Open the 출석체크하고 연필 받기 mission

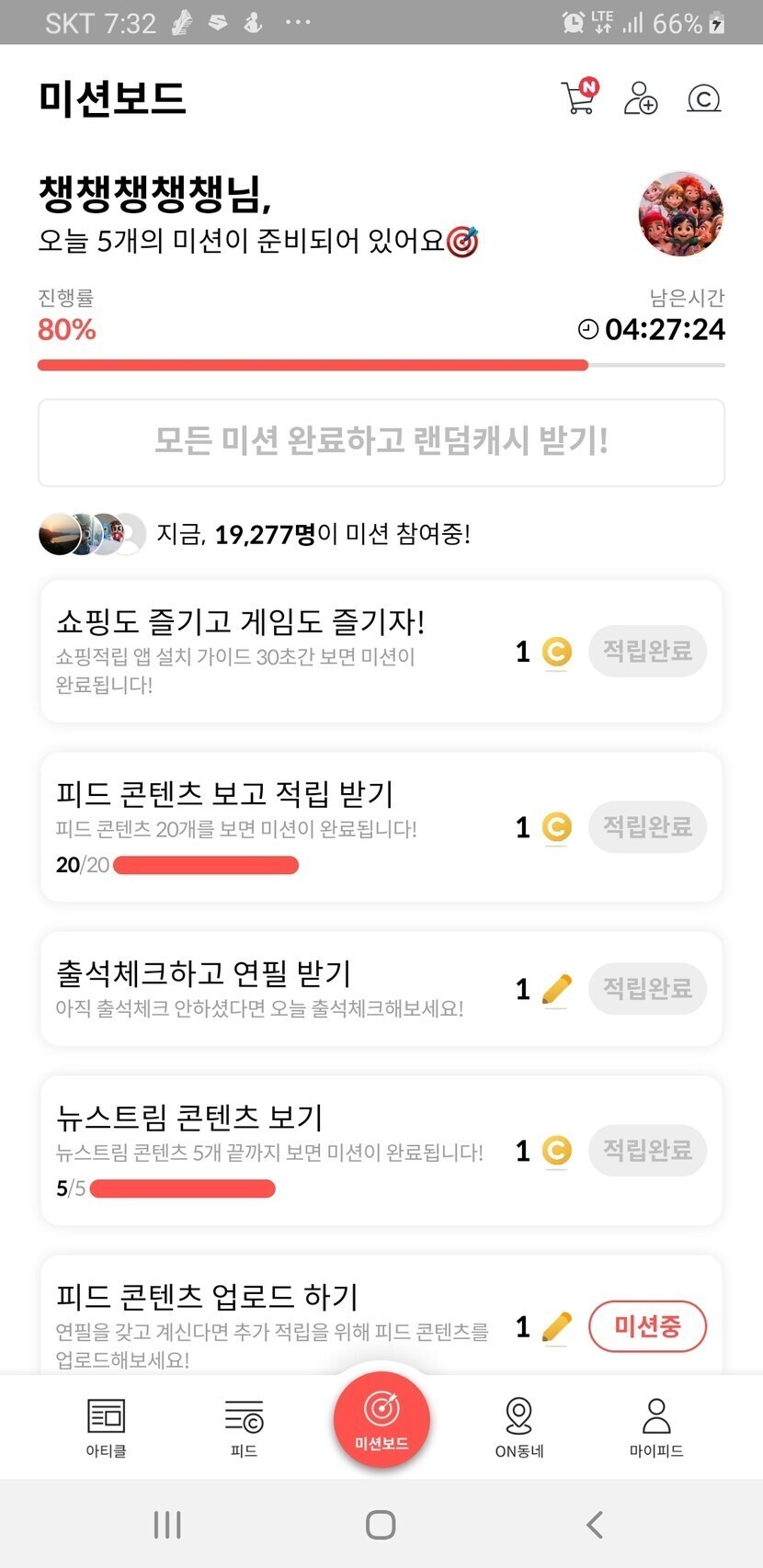click(x=276, y=988)
